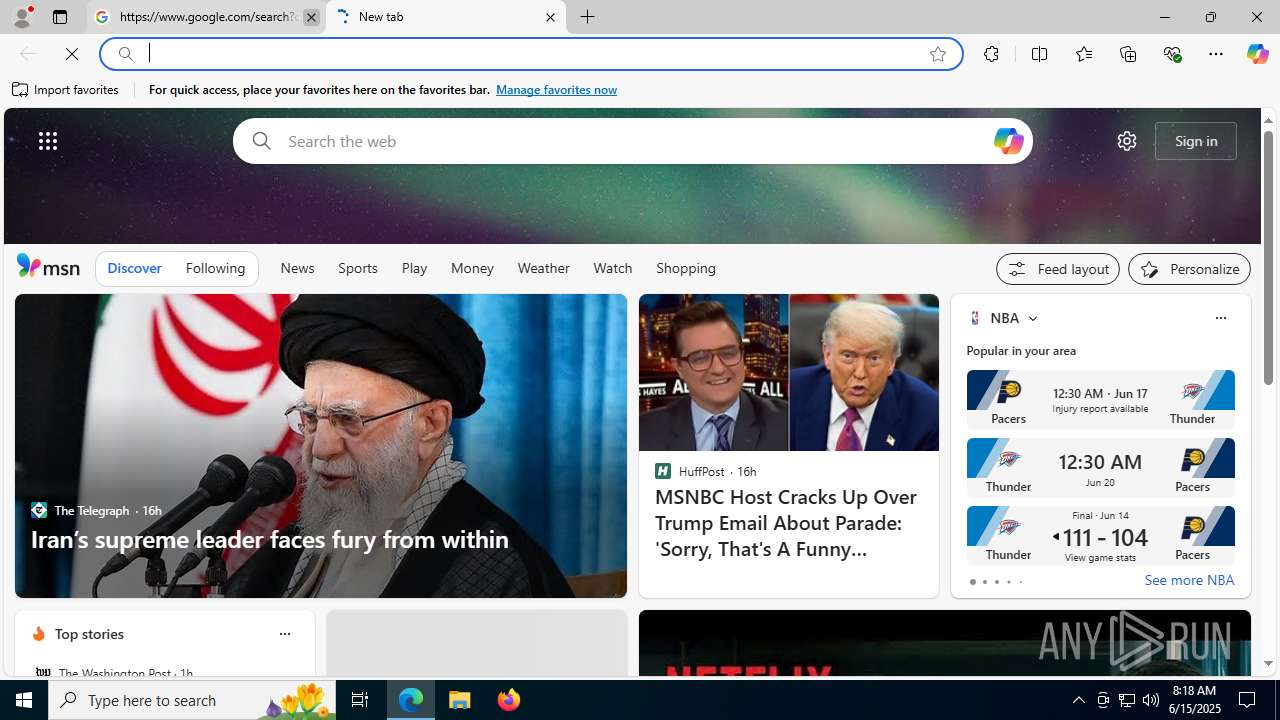Open a new tab with plus button
This screenshot has width=1280, height=720.
pos(588,17)
